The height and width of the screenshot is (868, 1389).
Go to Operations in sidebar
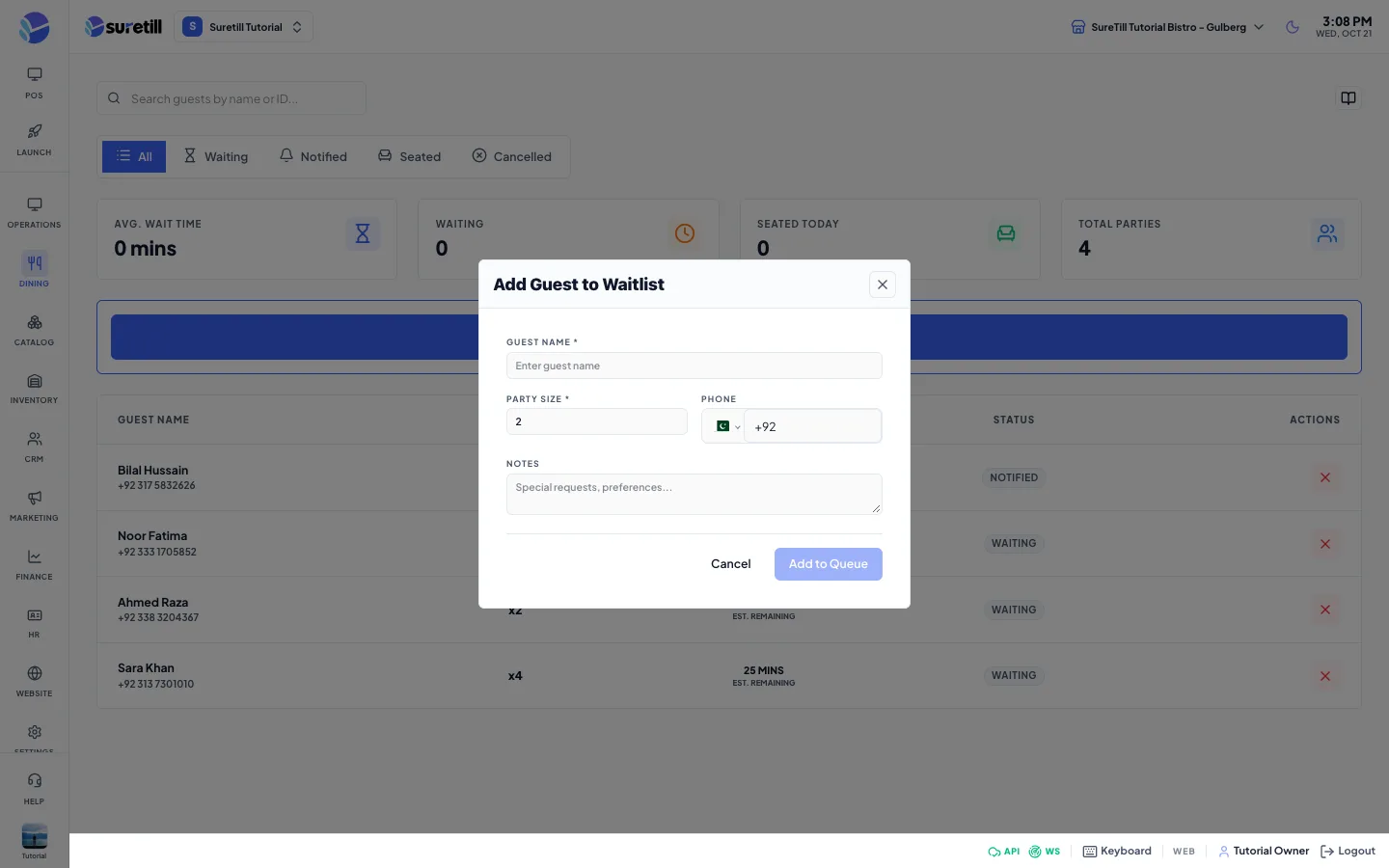tap(34, 212)
